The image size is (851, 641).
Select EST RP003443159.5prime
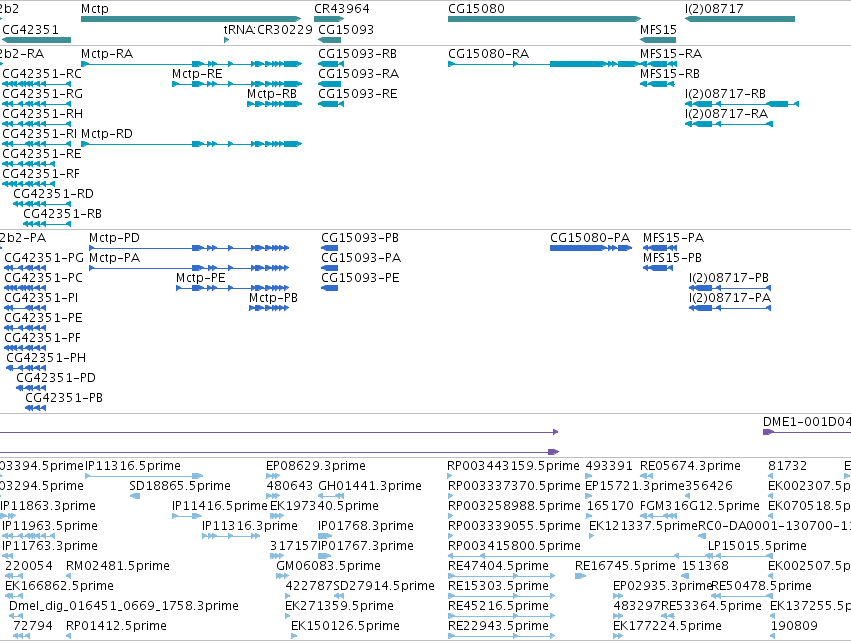click(513, 466)
